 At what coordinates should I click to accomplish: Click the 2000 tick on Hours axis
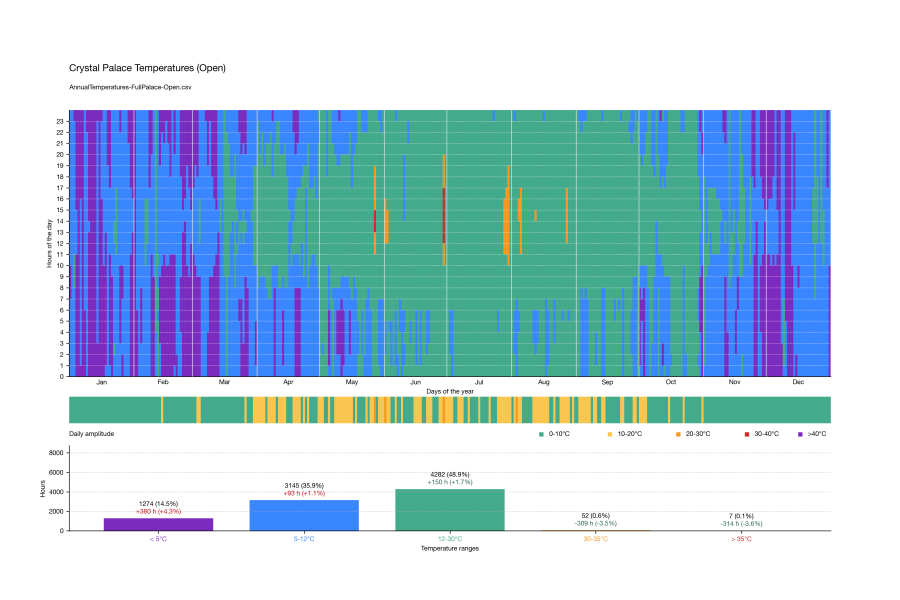pyautogui.click(x=56, y=512)
